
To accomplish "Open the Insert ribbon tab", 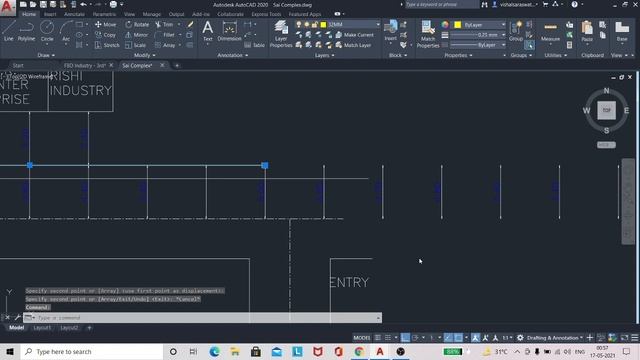I will 50,14.
